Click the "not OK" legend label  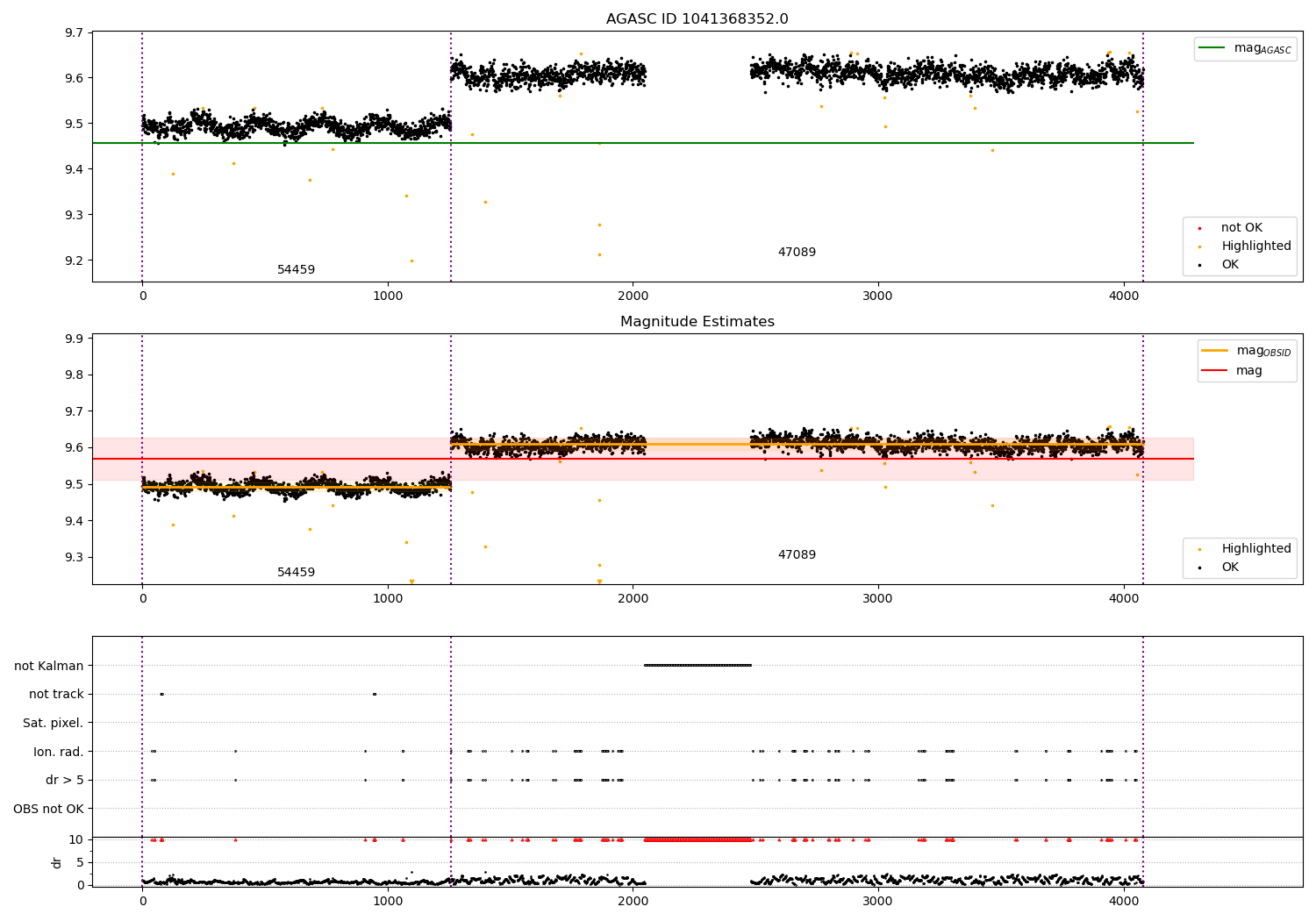(x=1241, y=228)
